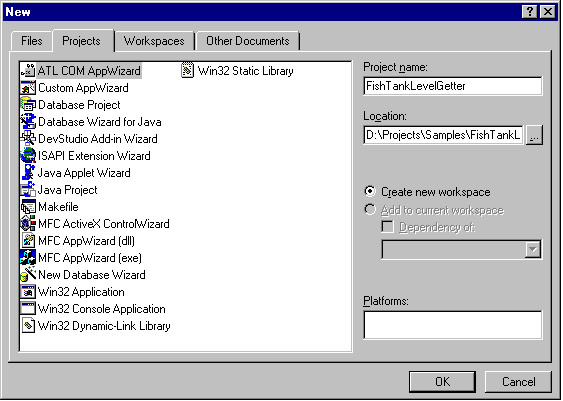Switch to the Files tab
This screenshot has height=401, width=563.
tap(32, 41)
